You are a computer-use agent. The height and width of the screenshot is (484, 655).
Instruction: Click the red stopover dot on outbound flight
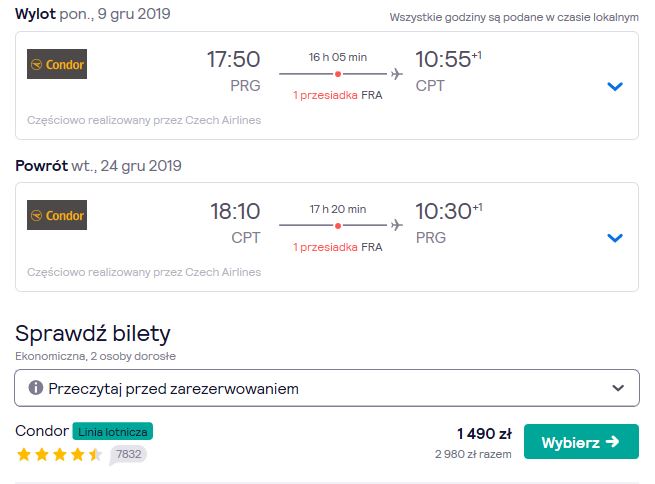(x=338, y=74)
